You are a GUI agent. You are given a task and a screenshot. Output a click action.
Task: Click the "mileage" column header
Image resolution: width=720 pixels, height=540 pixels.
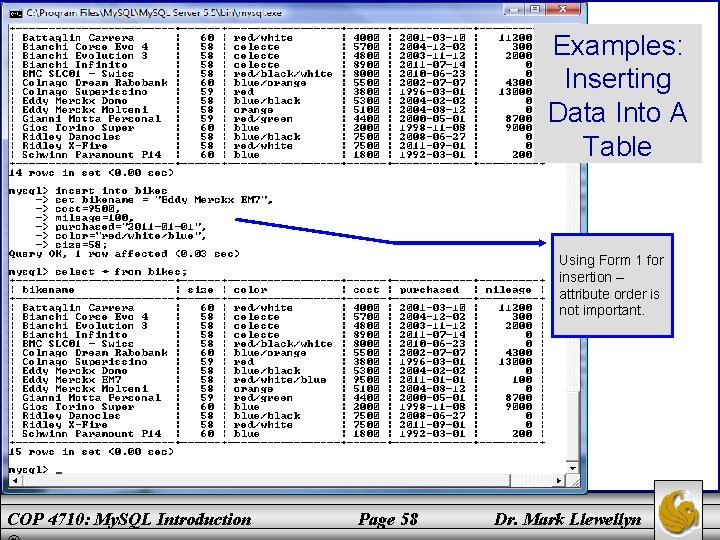(x=508, y=290)
